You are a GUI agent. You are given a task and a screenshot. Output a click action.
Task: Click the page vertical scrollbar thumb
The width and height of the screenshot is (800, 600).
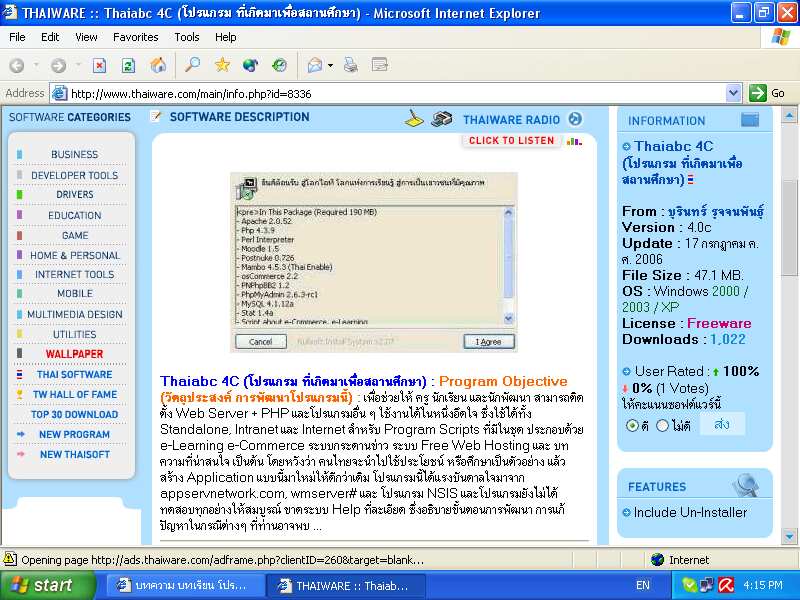(789, 227)
